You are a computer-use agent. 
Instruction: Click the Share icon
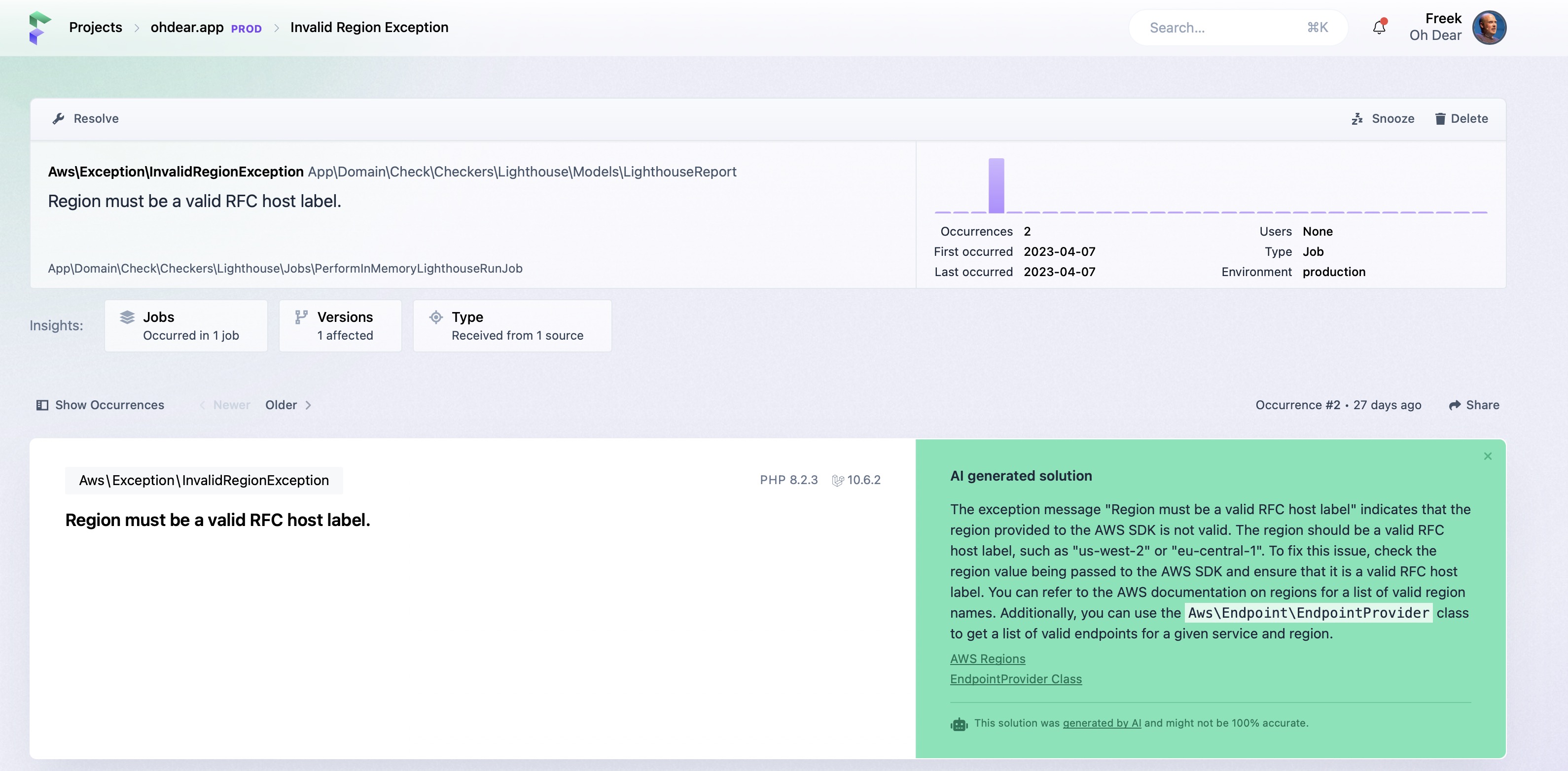tap(1456, 405)
